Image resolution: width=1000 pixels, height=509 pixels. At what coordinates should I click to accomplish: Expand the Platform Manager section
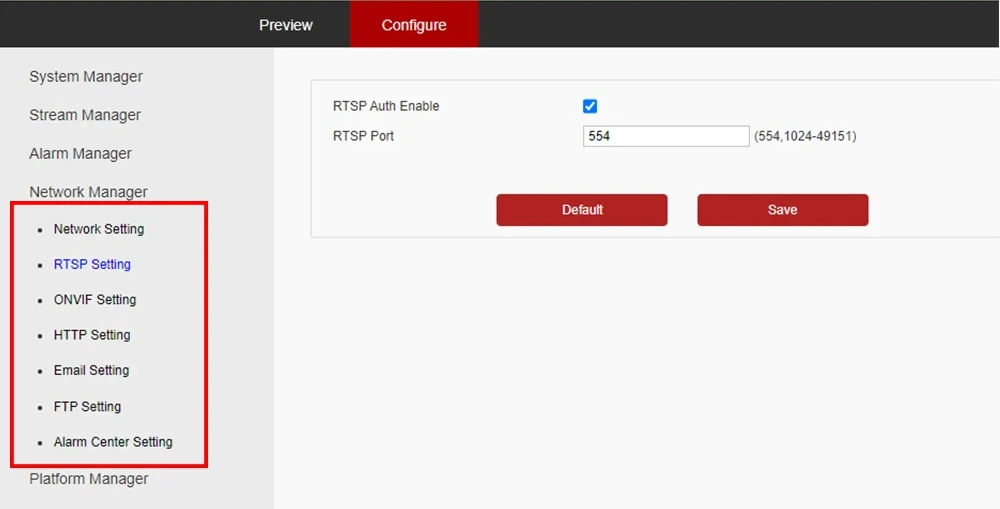point(88,479)
